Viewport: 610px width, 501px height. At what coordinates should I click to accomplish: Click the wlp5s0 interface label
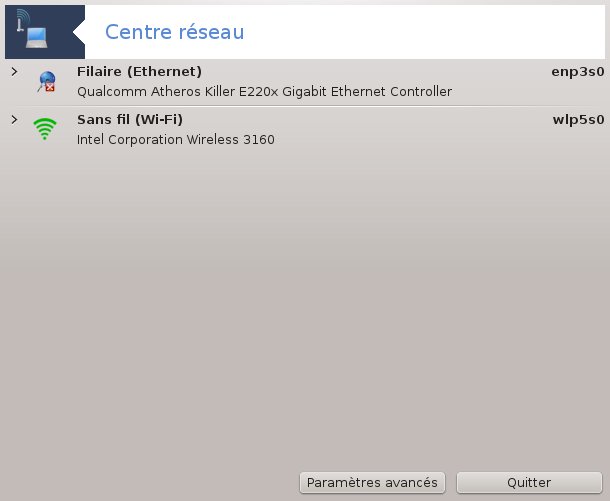point(578,120)
